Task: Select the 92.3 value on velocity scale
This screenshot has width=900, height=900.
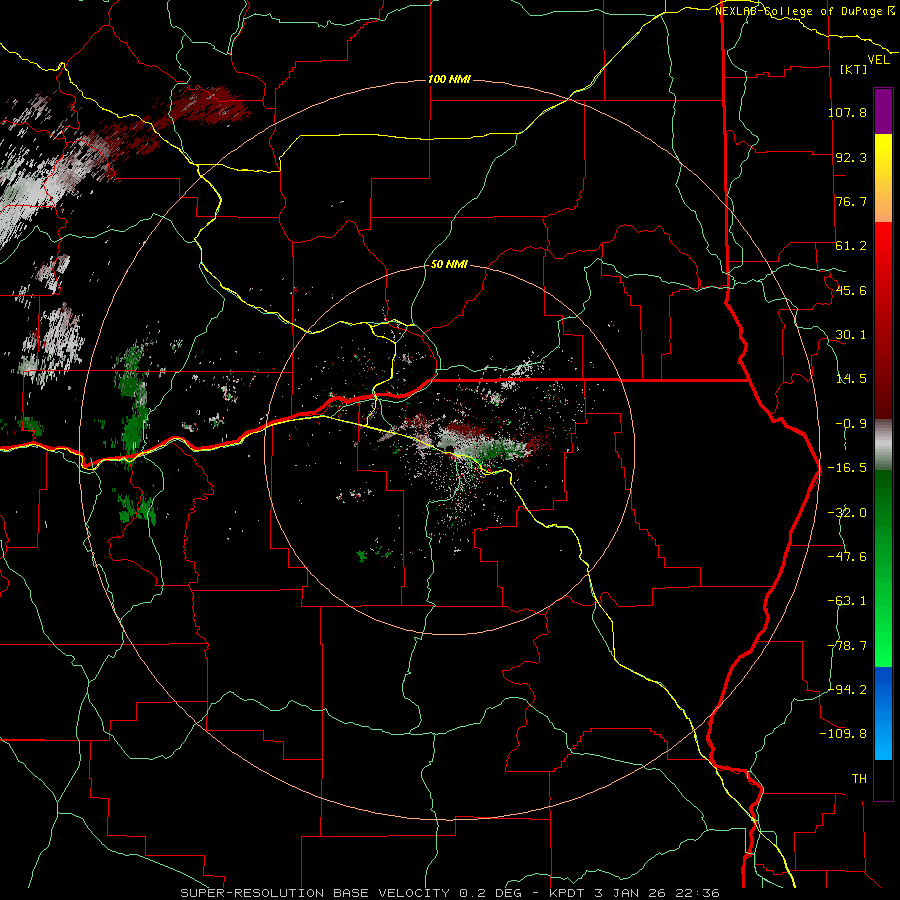Action: point(851,157)
